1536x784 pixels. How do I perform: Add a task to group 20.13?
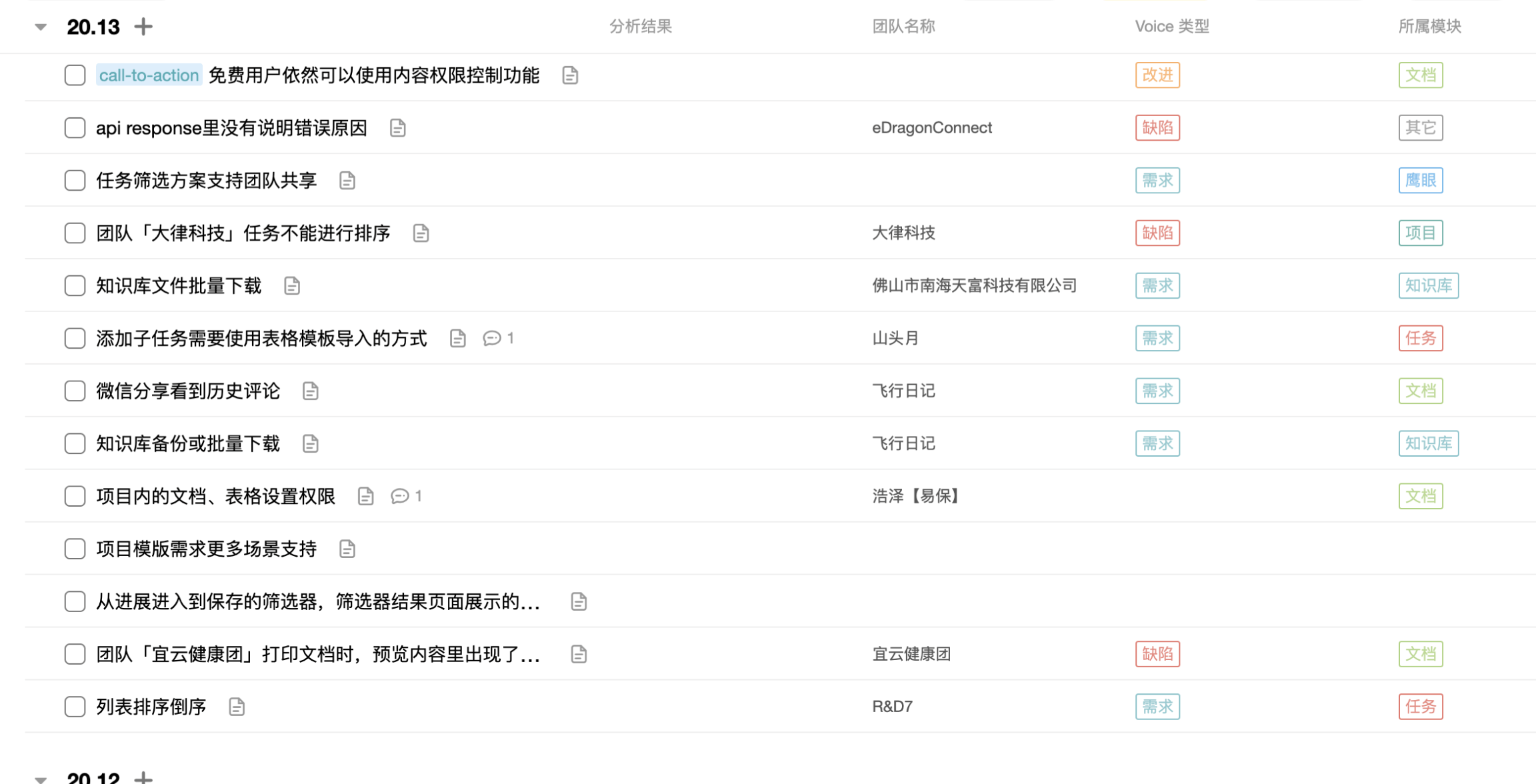tap(143, 27)
